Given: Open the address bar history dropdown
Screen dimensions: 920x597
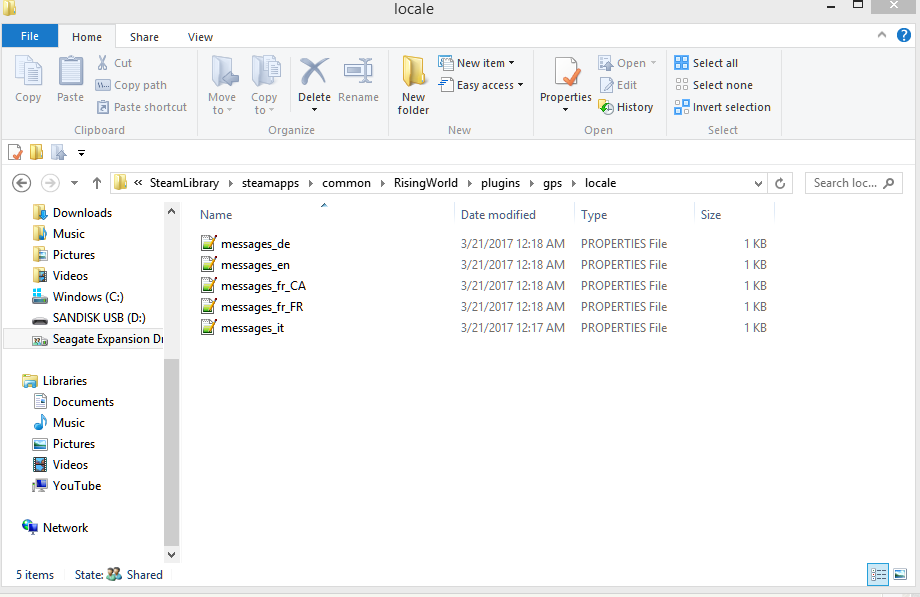Looking at the screenshot, I should click(x=759, y=183).
